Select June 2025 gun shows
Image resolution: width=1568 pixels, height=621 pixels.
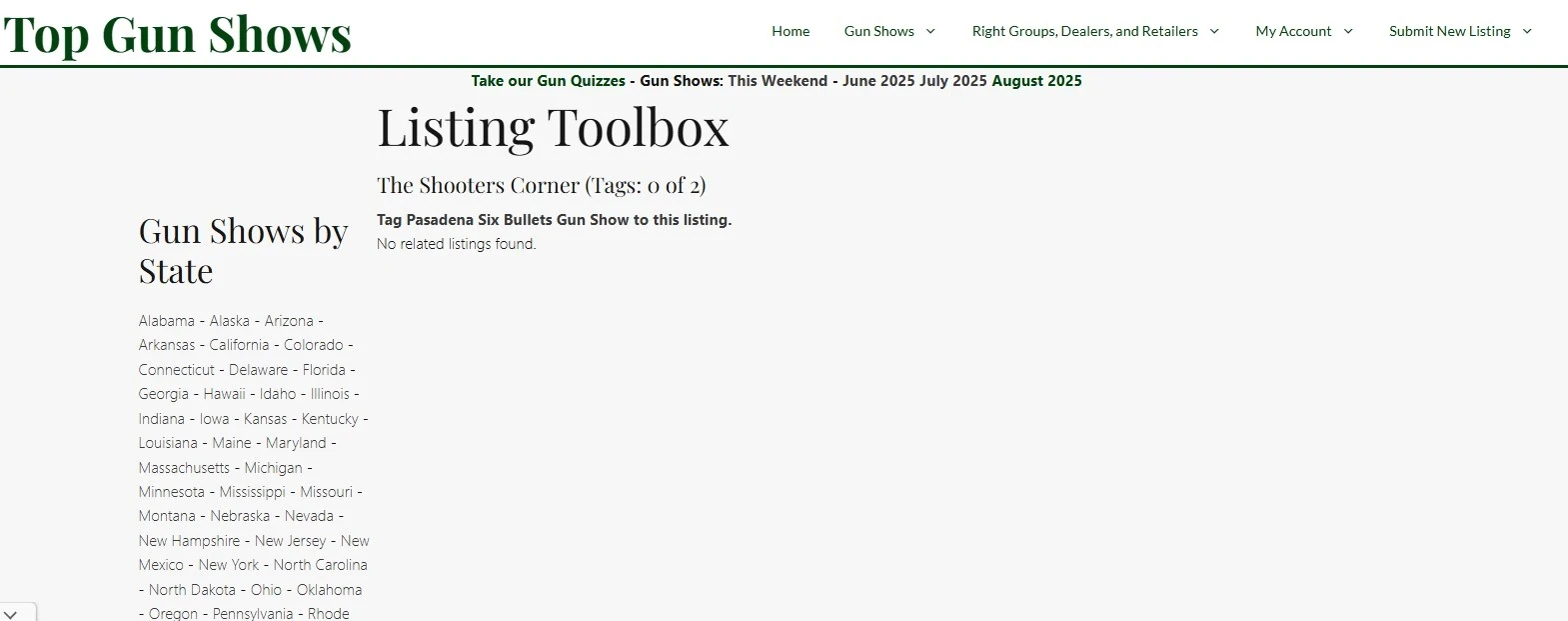click(x=878, y=81)
